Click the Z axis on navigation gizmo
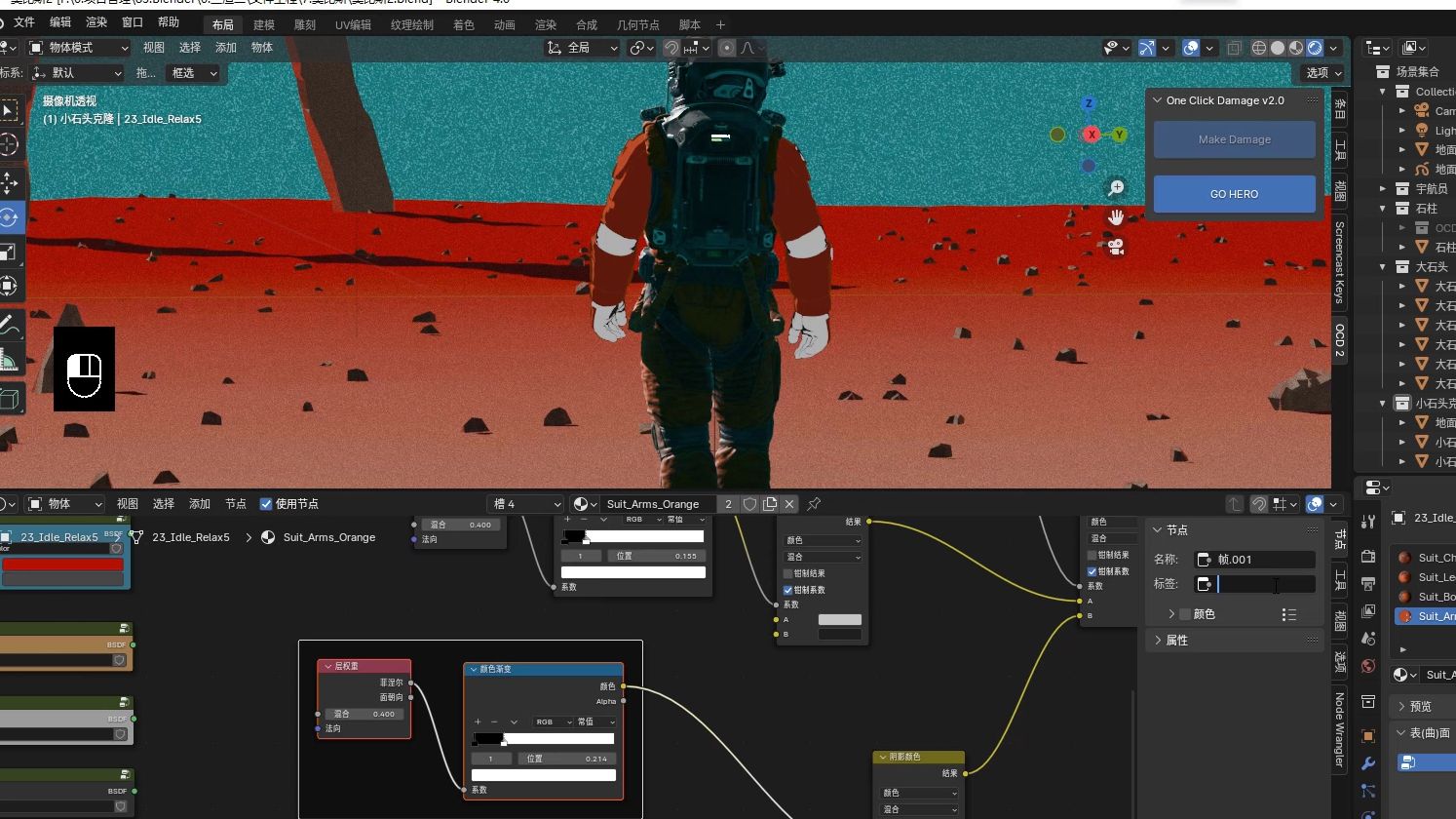The width and height of the screenshot is (1456, 819). pos(1089,103)
